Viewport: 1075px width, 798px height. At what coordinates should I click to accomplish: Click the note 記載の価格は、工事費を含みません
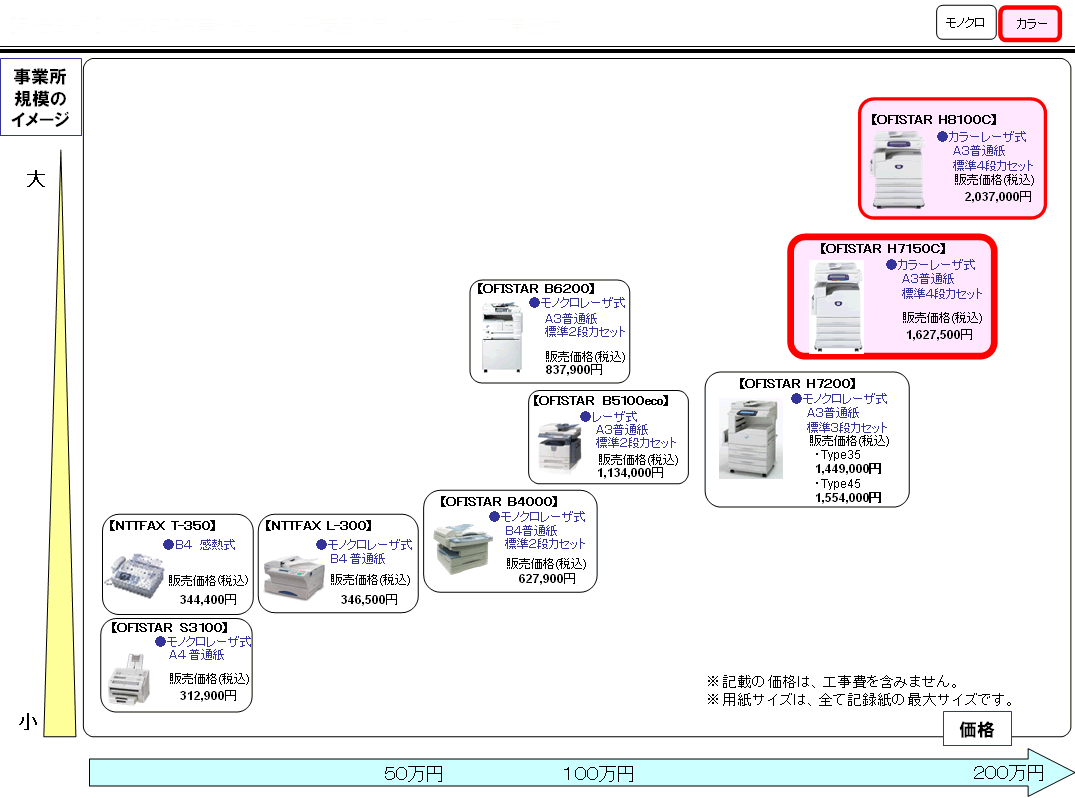[834, 681]
